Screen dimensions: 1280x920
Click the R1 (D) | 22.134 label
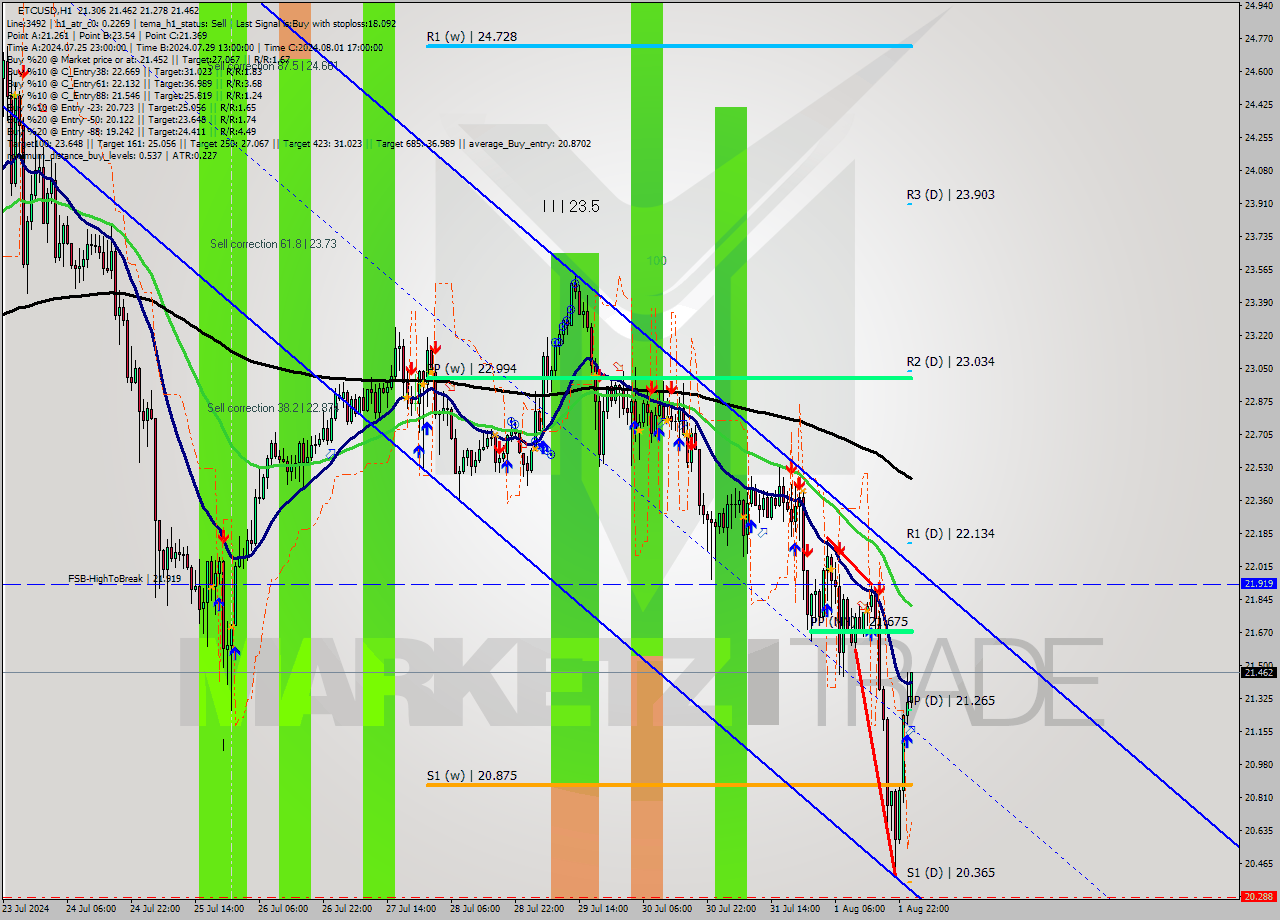click(x=951, y=534)
